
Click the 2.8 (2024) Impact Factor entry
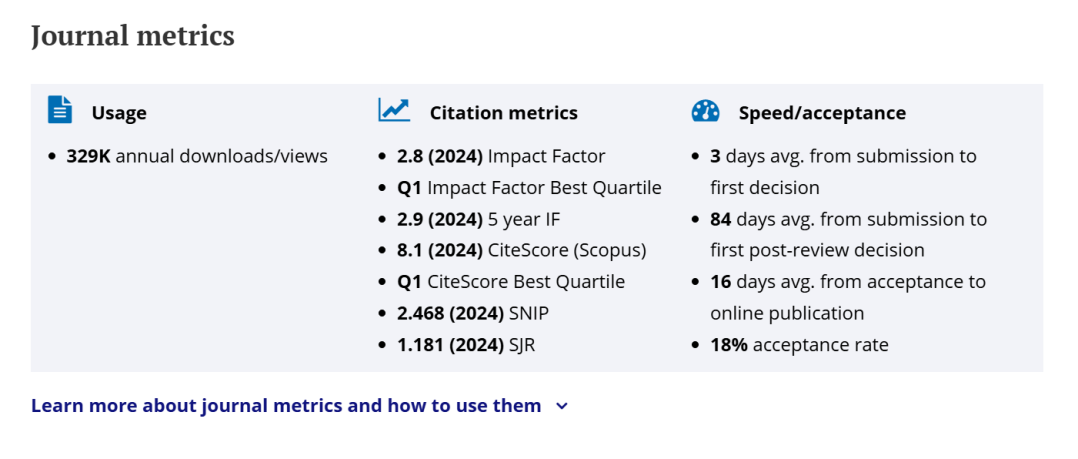point(501,157)
